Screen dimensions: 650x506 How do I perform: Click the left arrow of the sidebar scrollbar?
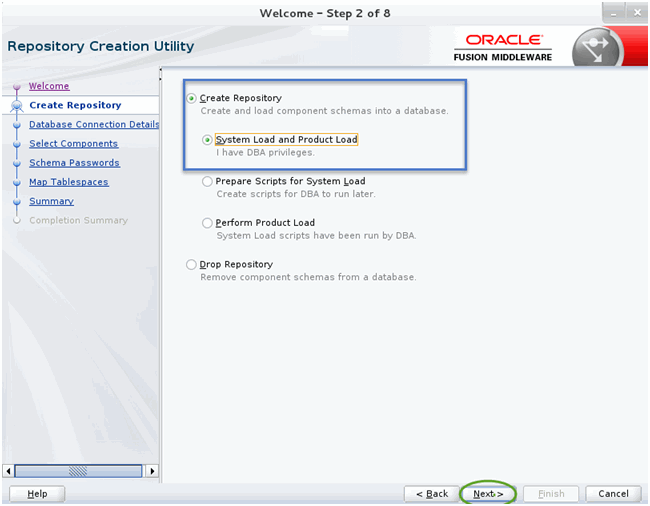8,471
